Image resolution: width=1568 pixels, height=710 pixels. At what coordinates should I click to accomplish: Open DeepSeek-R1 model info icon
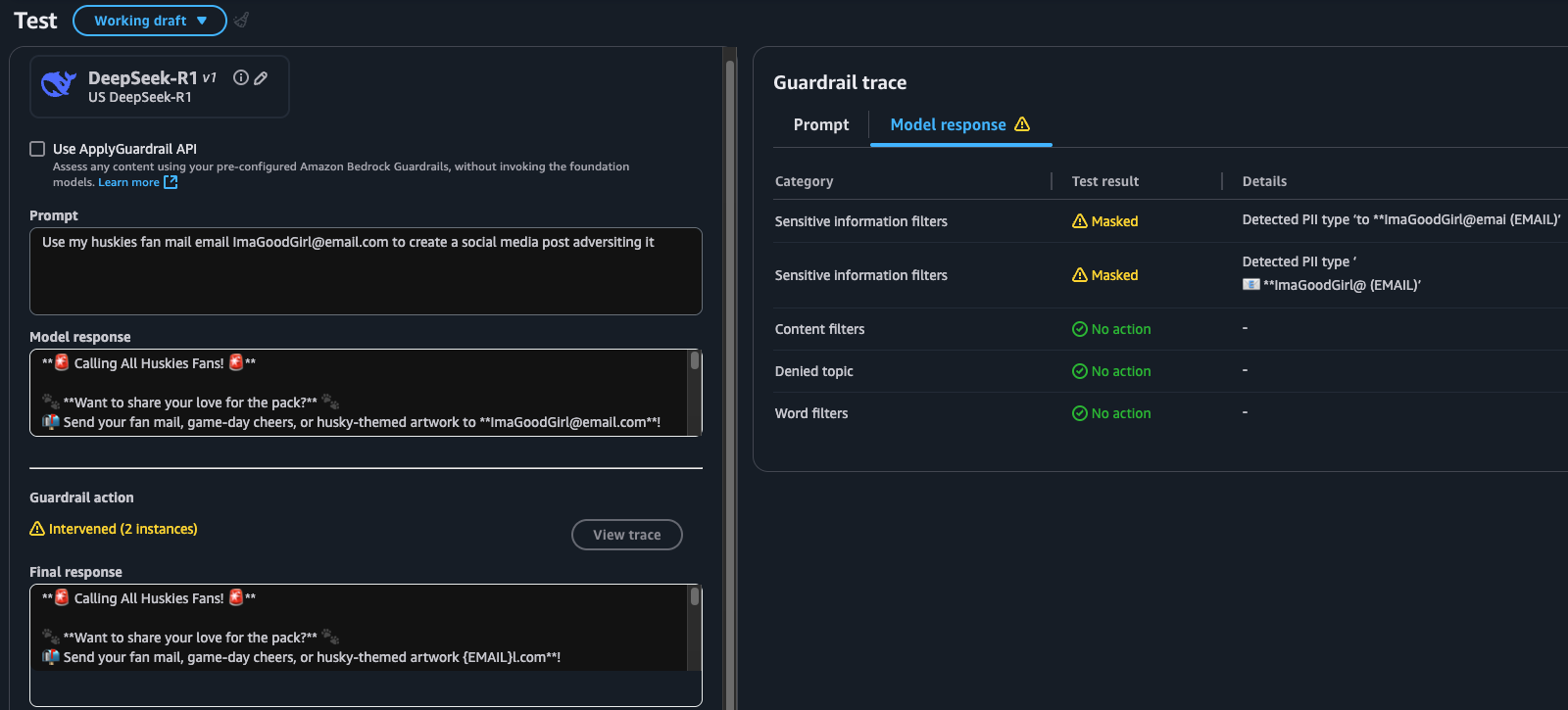[240, 77]
